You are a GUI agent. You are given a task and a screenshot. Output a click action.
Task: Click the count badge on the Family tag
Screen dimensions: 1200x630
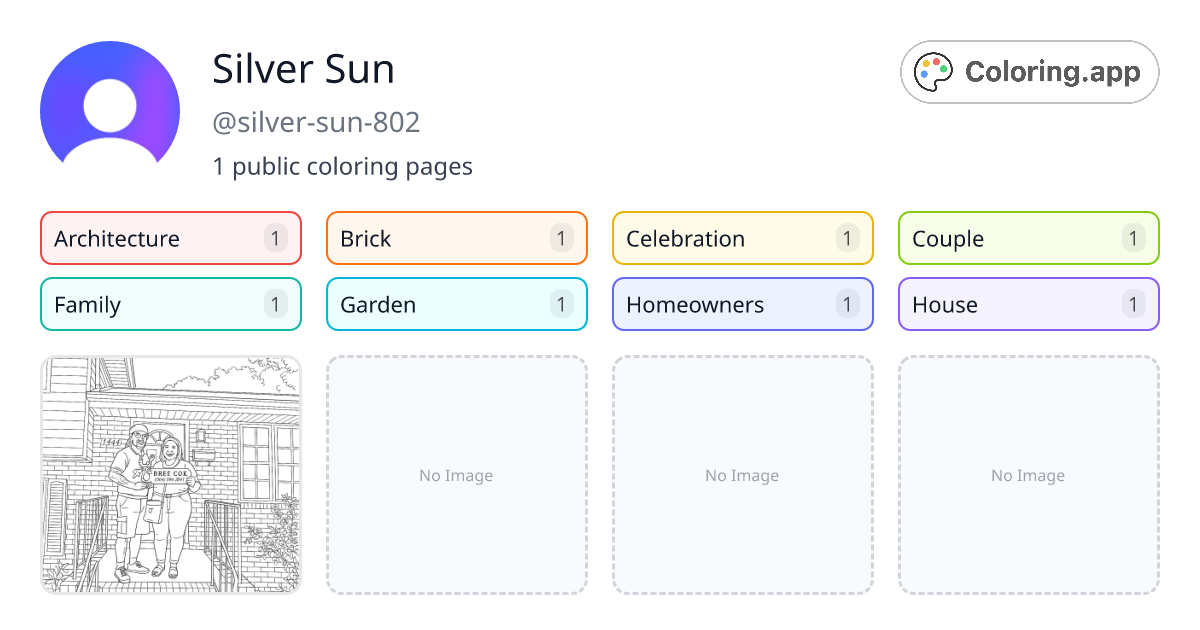point(275,304)
